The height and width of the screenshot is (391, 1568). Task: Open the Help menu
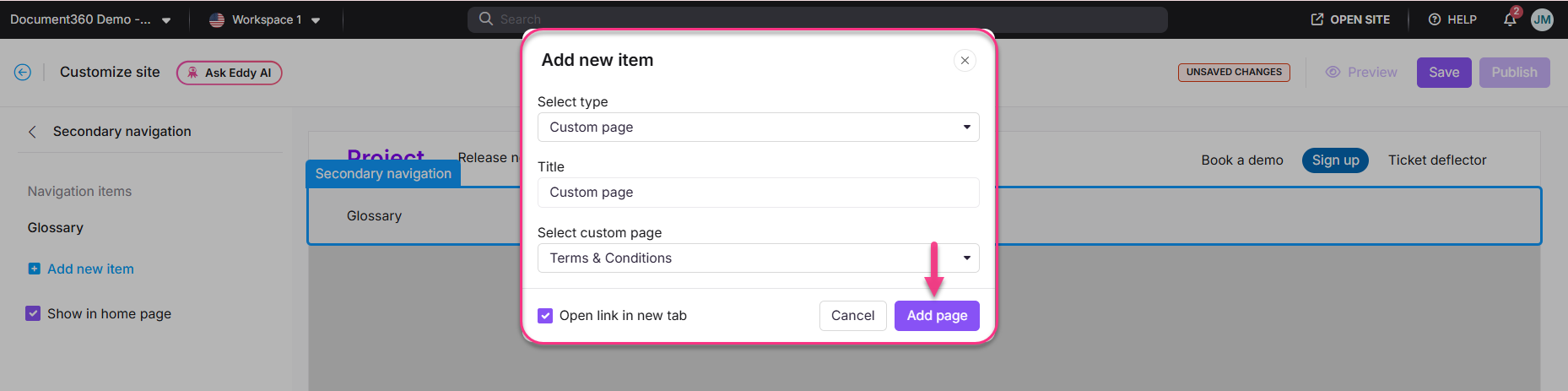[1452, 19]
